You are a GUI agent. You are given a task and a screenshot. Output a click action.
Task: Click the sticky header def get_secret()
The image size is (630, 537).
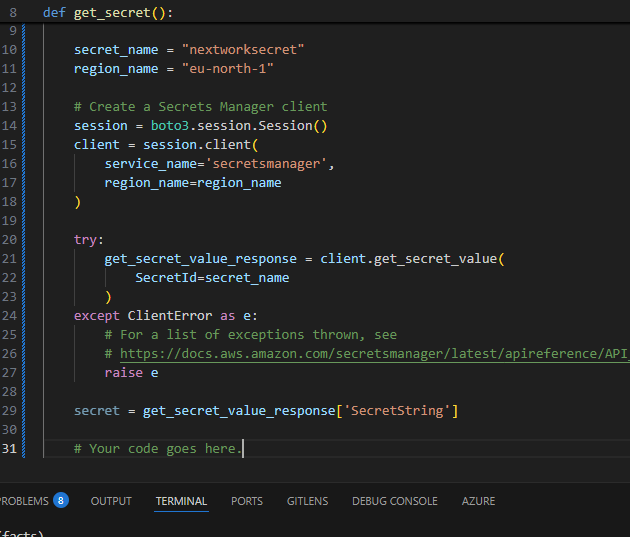coord(108,13)
